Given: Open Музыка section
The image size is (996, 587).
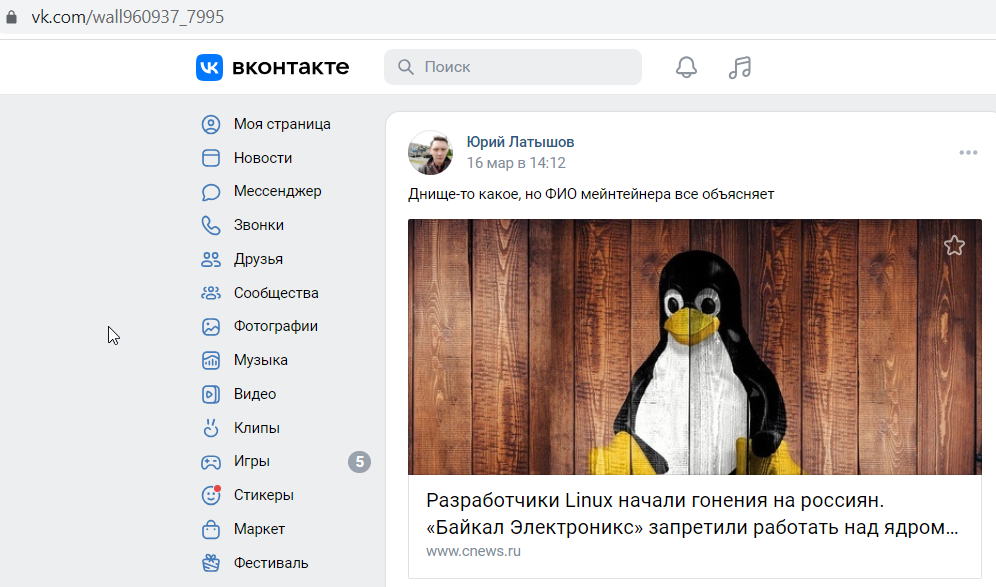Looking at the screenshot, I should coord(260,360).
